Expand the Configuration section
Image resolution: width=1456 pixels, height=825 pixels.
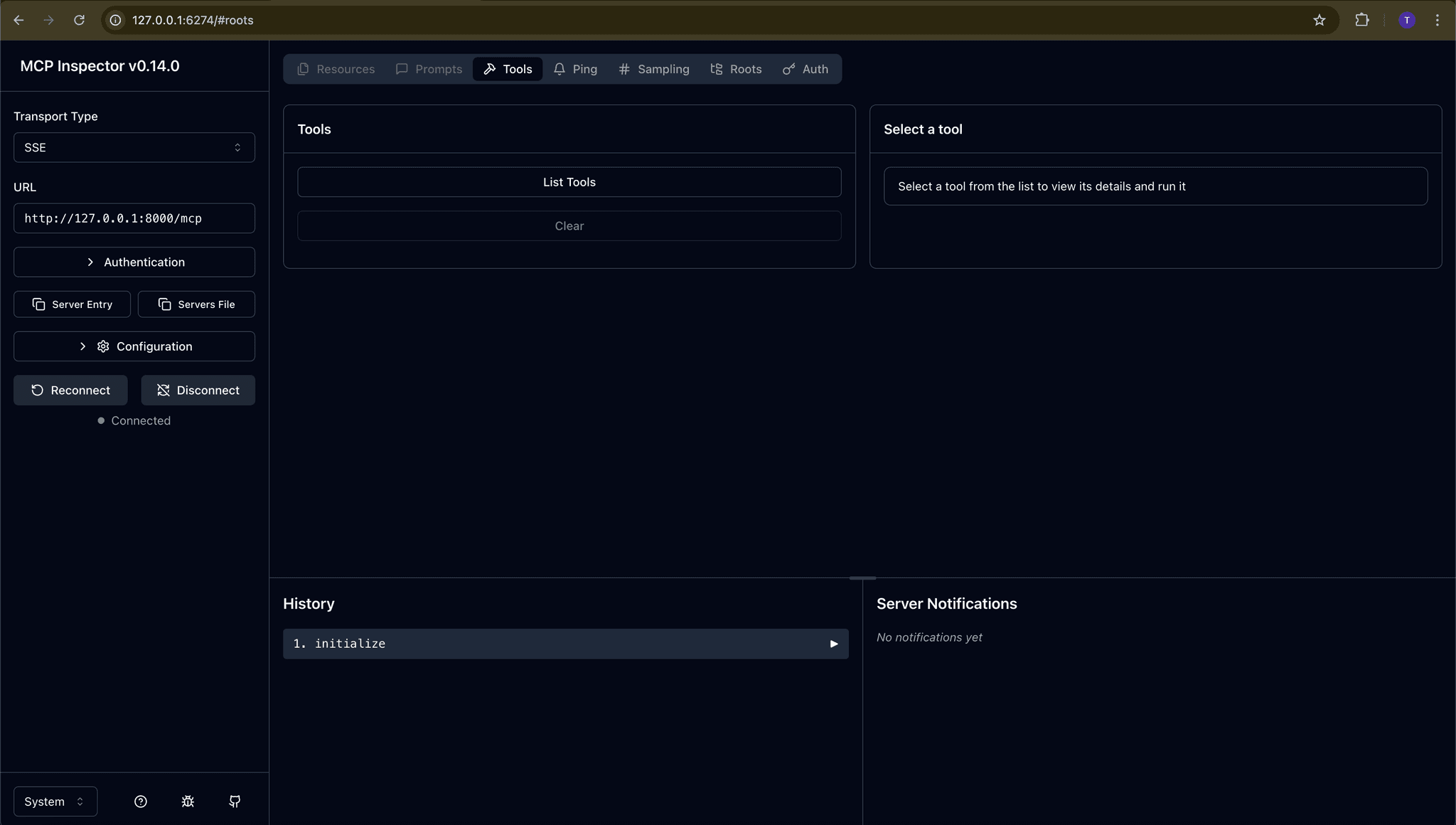(134, 346)
